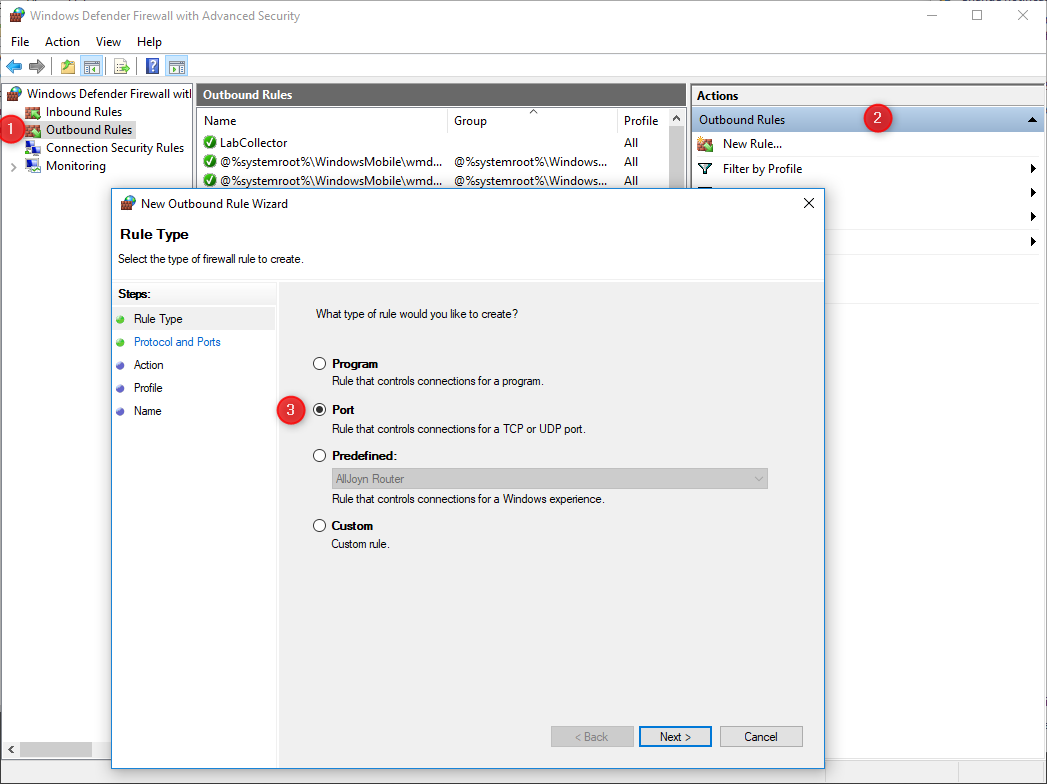1047x784 pixels.
Task: Toggle the Show/Hide Action Pane toolbar icon
Action: pos(177,66)
